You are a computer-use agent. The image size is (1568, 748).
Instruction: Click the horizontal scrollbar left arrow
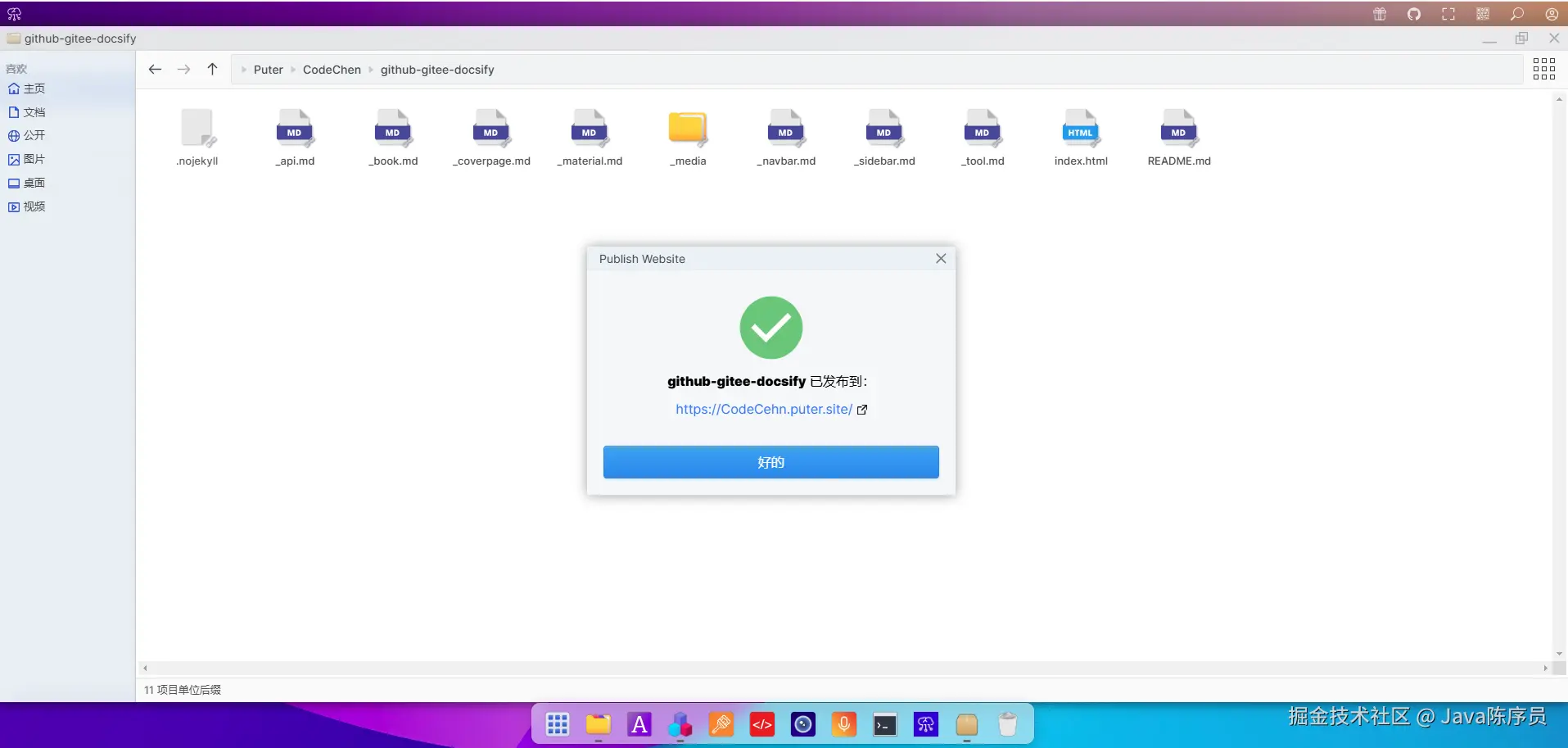pyautogui.click(x=145, y=668)
